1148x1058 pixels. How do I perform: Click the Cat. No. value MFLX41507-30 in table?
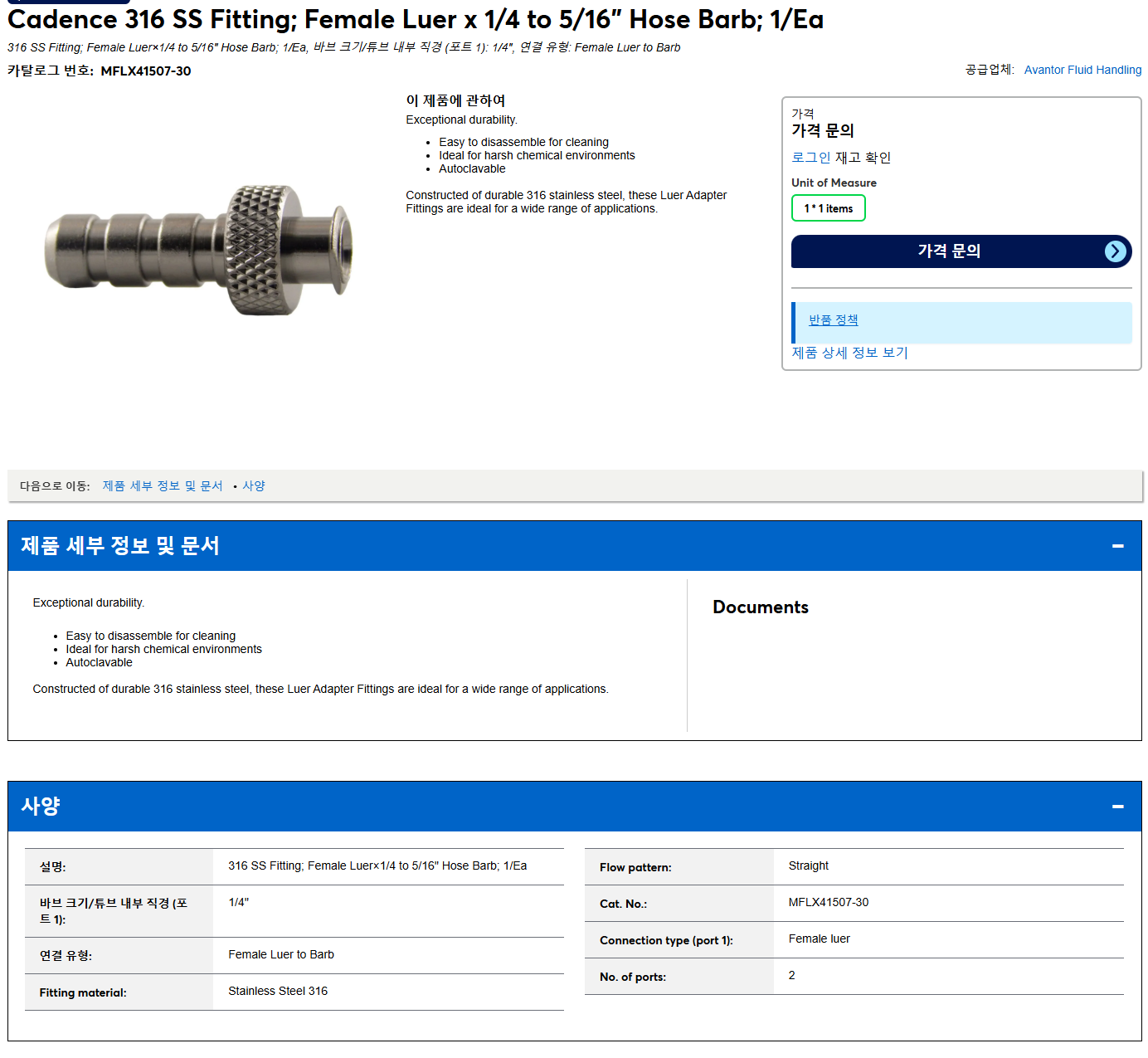[829, 903]
